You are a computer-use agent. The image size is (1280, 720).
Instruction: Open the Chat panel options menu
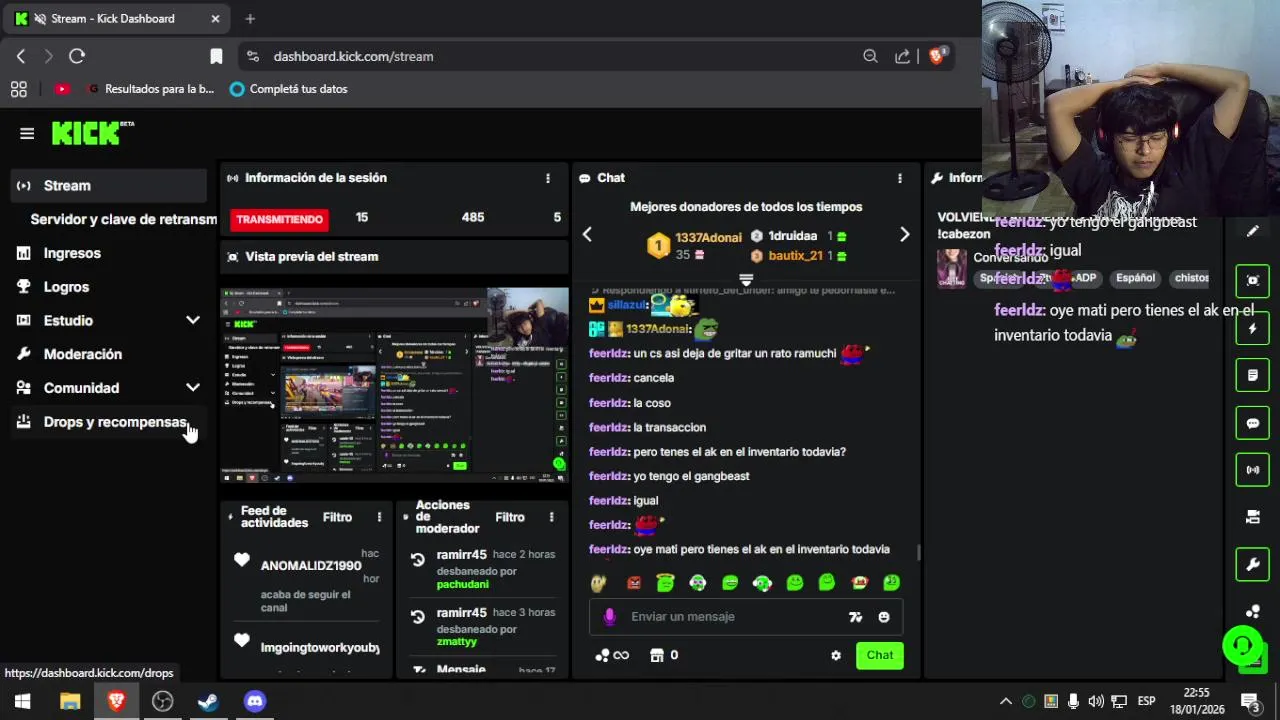[x=899, y=178]
